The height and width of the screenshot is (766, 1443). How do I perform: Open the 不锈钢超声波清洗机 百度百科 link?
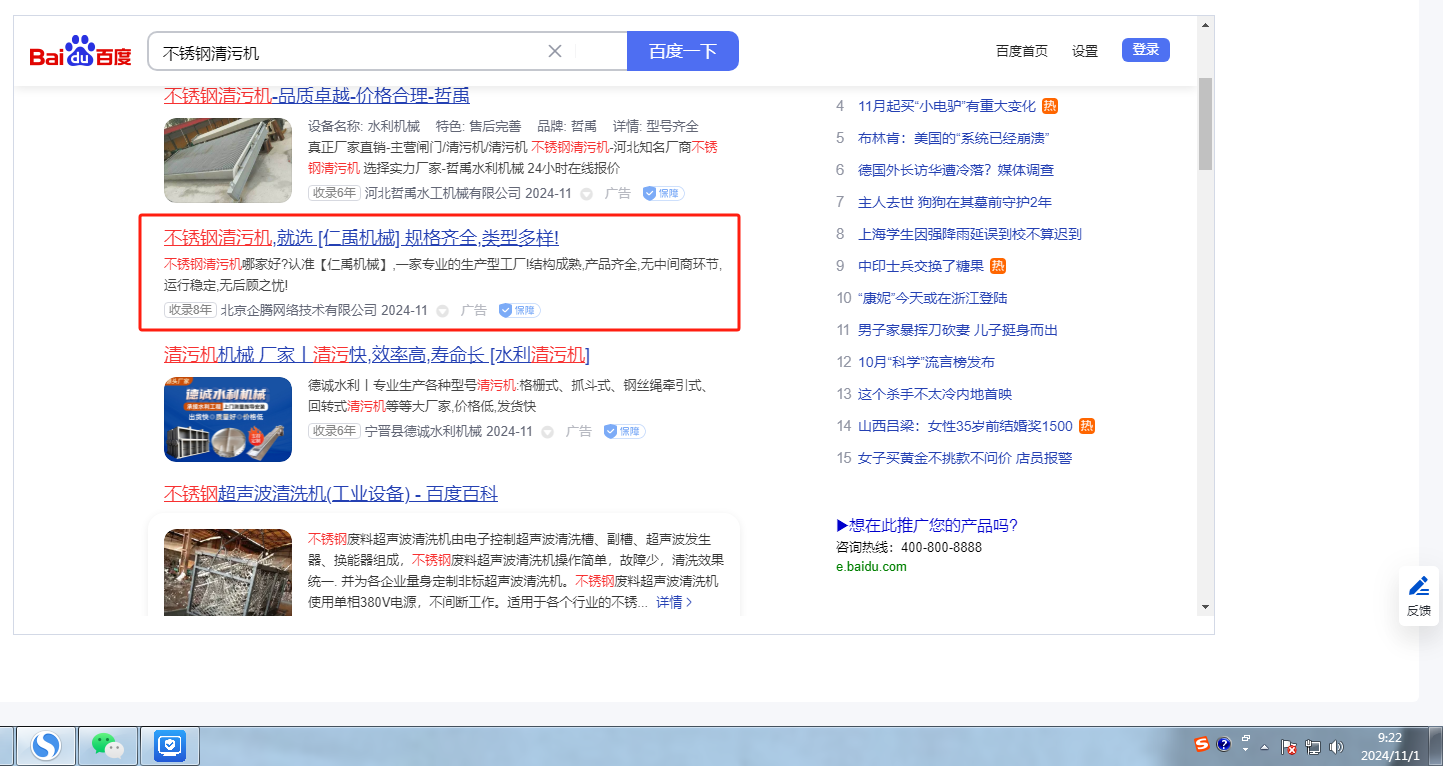tap(330, 494)
